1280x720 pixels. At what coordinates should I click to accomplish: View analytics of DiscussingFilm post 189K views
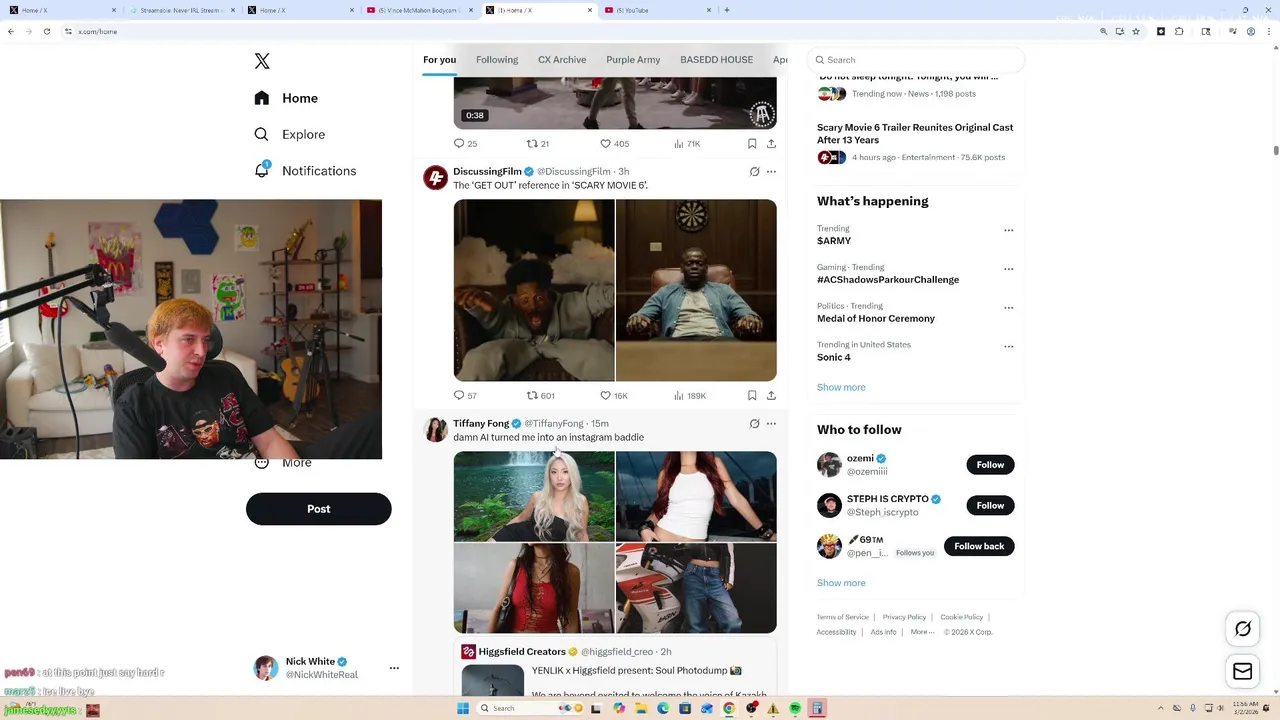pyautogui.click(x=690, y=396)
